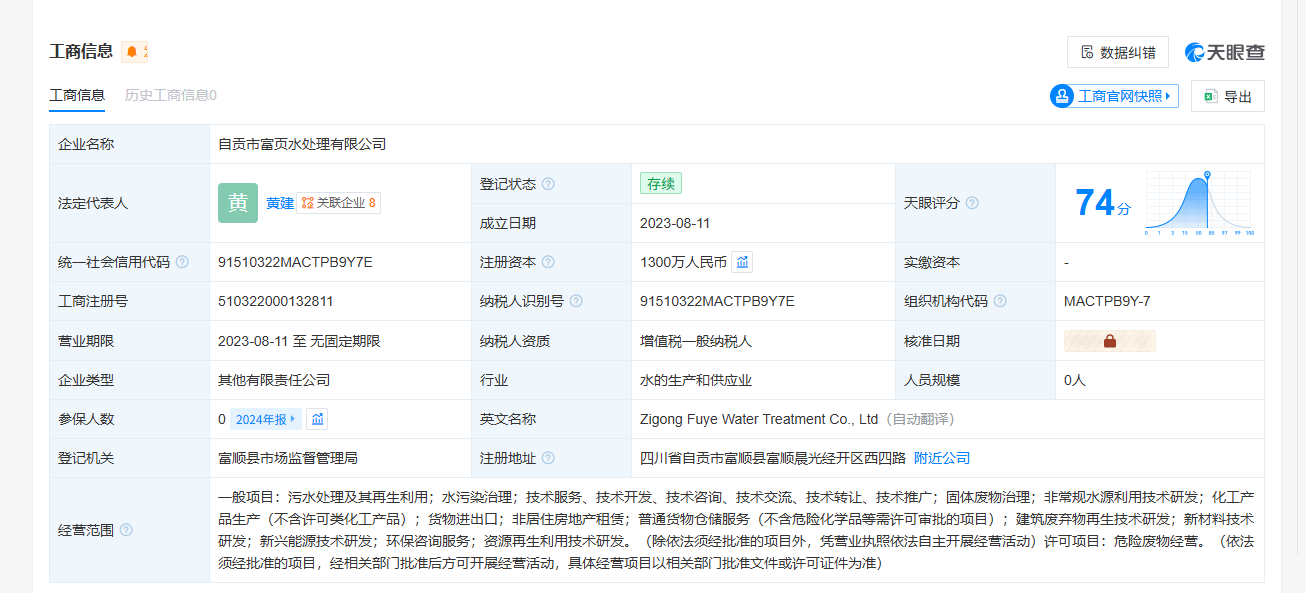Open 工商官网快照 snapshot
The width and height of the screenshot is (1306, 593).
tap(1114, 96)
